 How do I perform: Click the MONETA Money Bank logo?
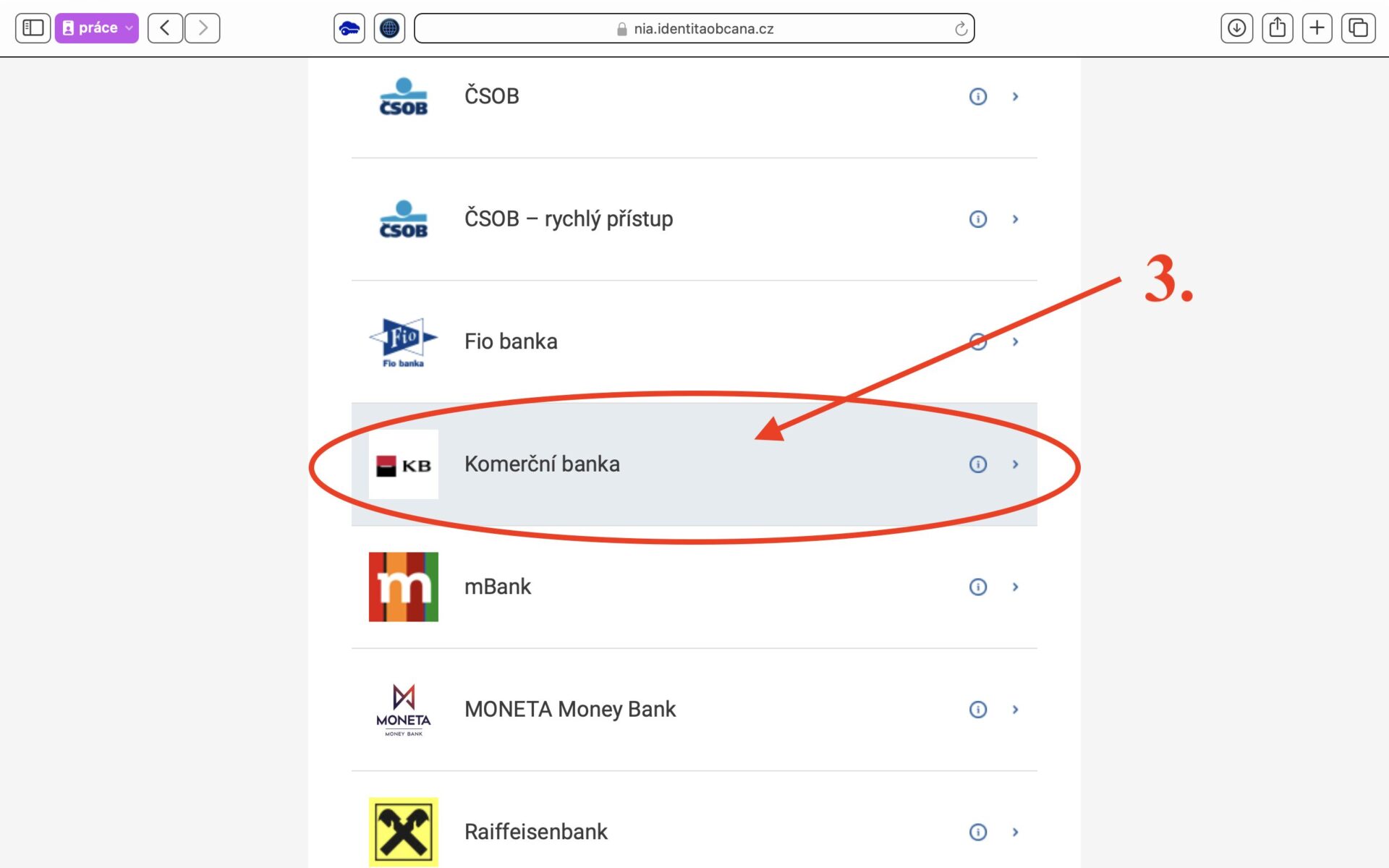[404, 710]
